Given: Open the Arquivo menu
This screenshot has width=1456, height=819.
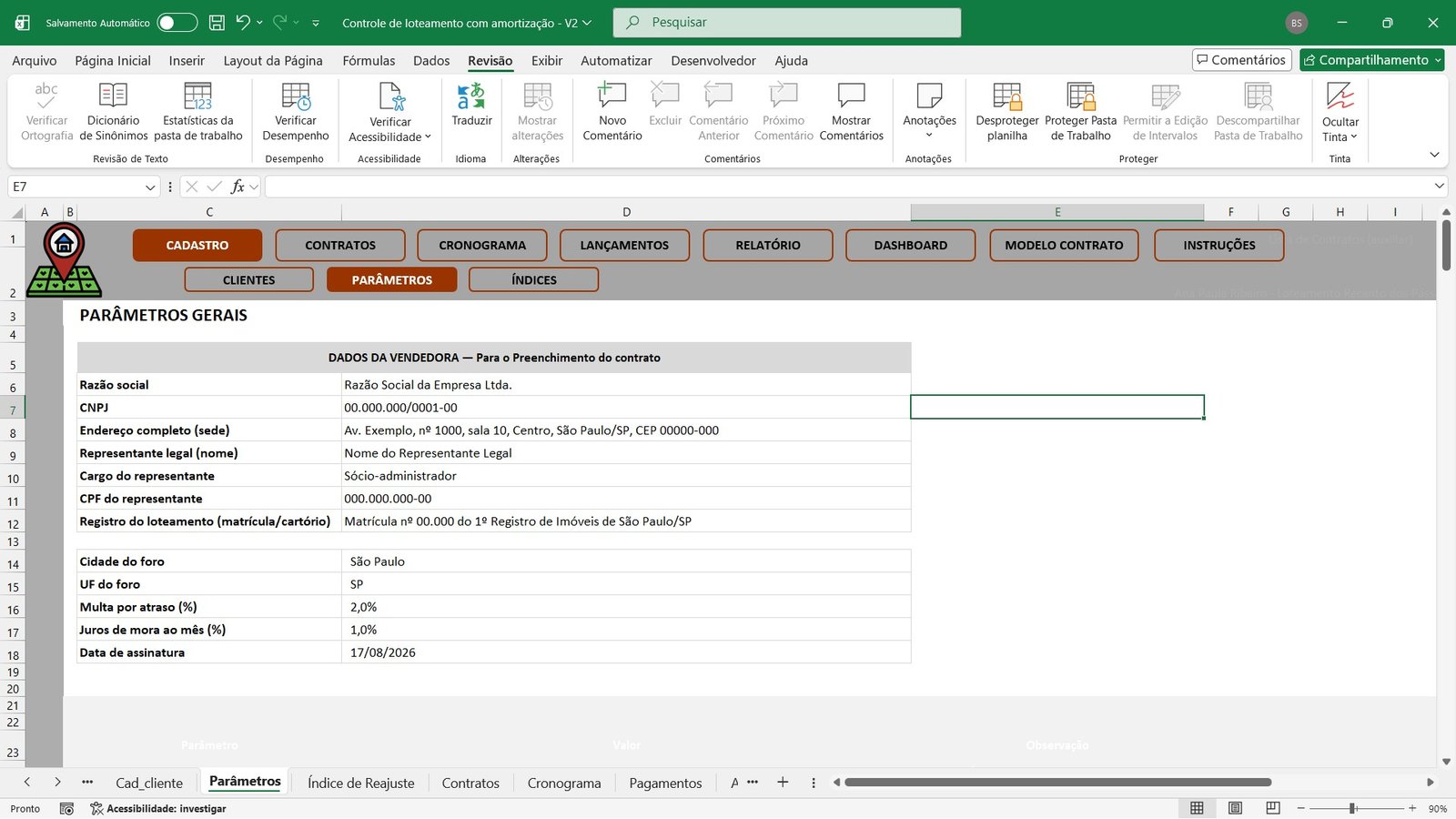Looking at the screenshot, I should (x=35, y=60).
